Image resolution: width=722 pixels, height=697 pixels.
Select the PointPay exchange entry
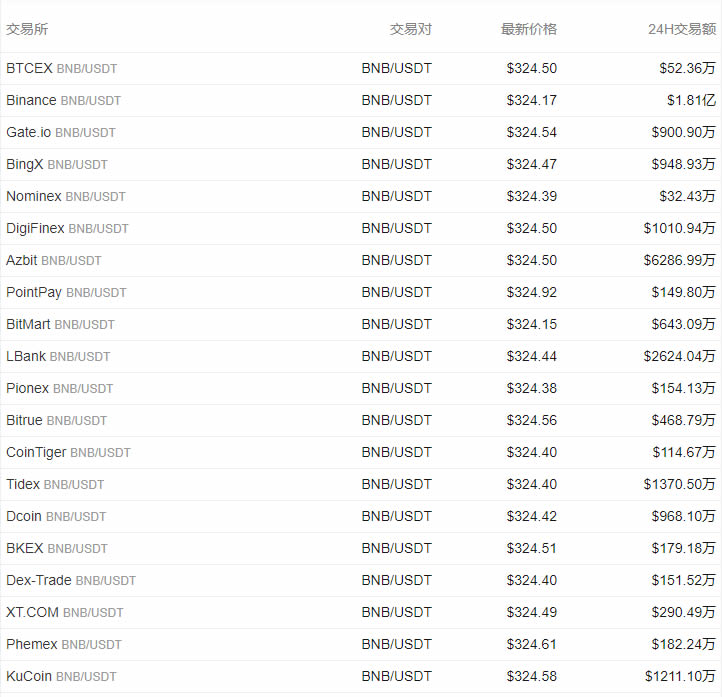point(34,292)
